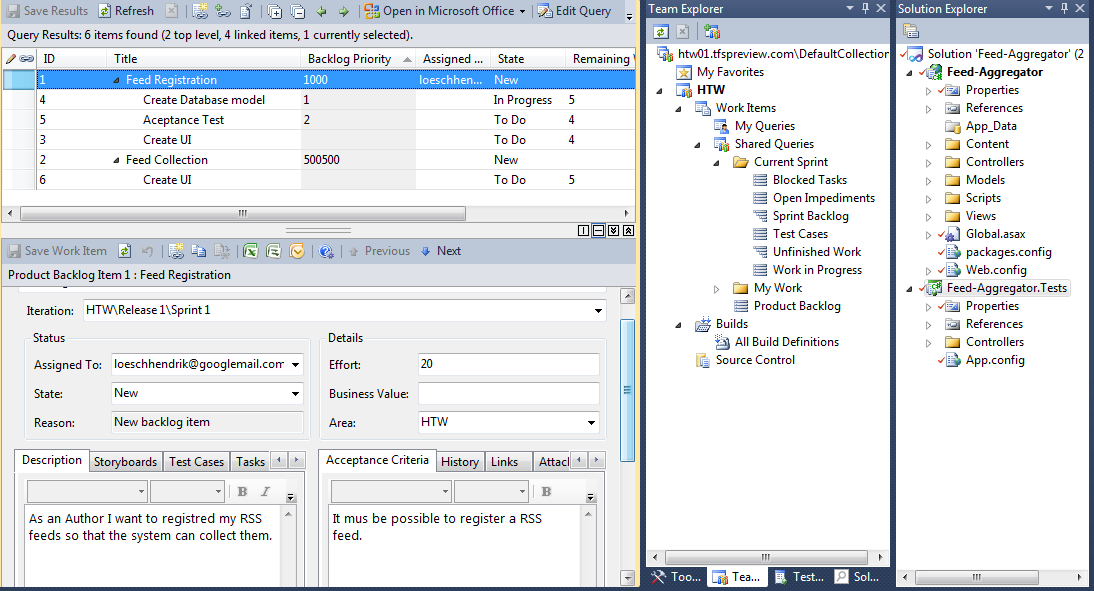The width and height of the screenshot is (1094, 591).
Task: Collapse the Feed Collection row
Action: click(x=117, y=160)
